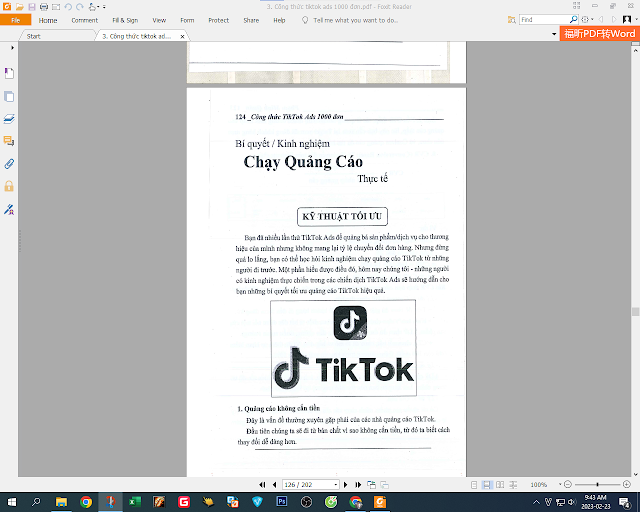
Task: Click the scanner icon next to Print
Action: point(56,7)
